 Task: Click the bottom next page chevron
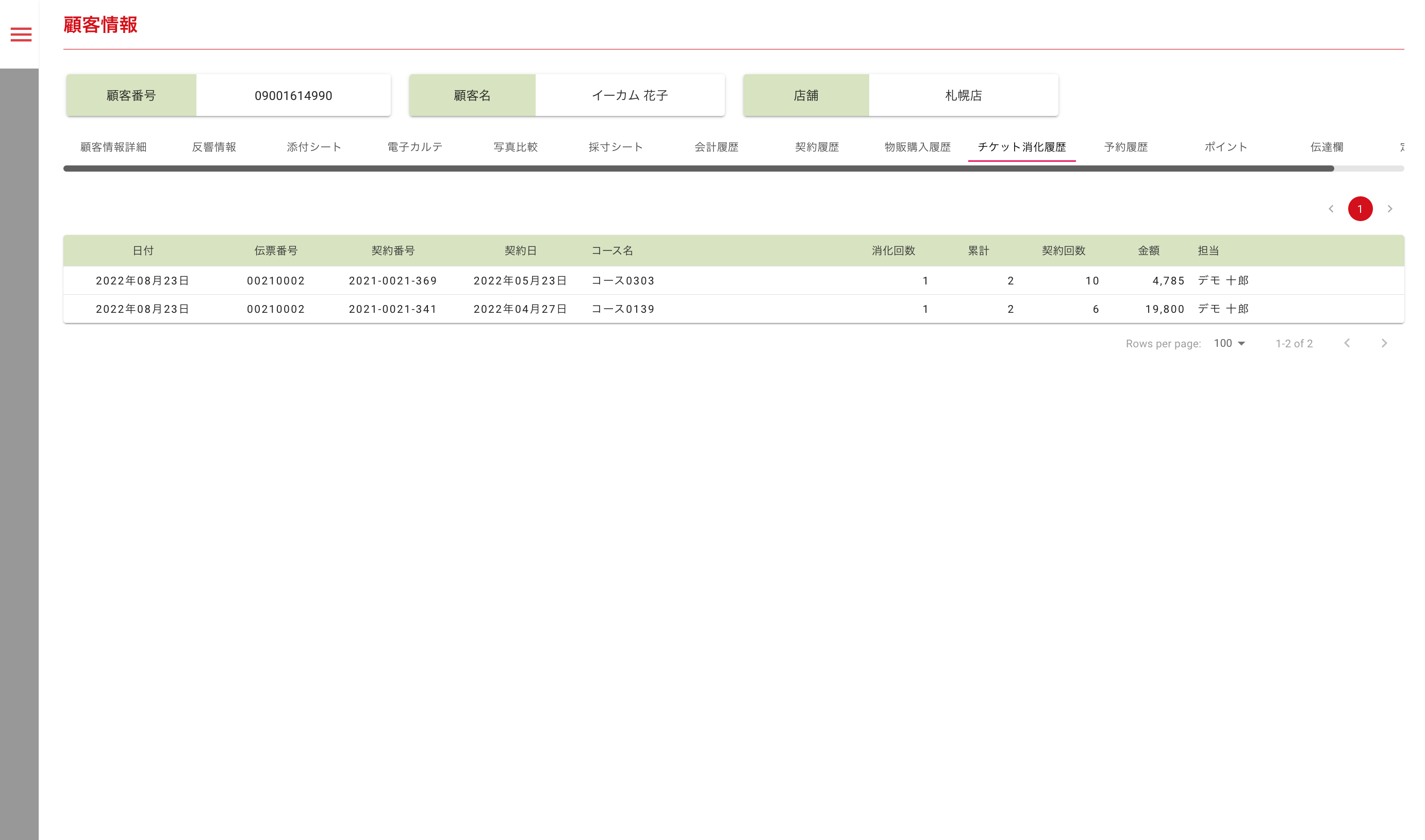[1384, 343]
